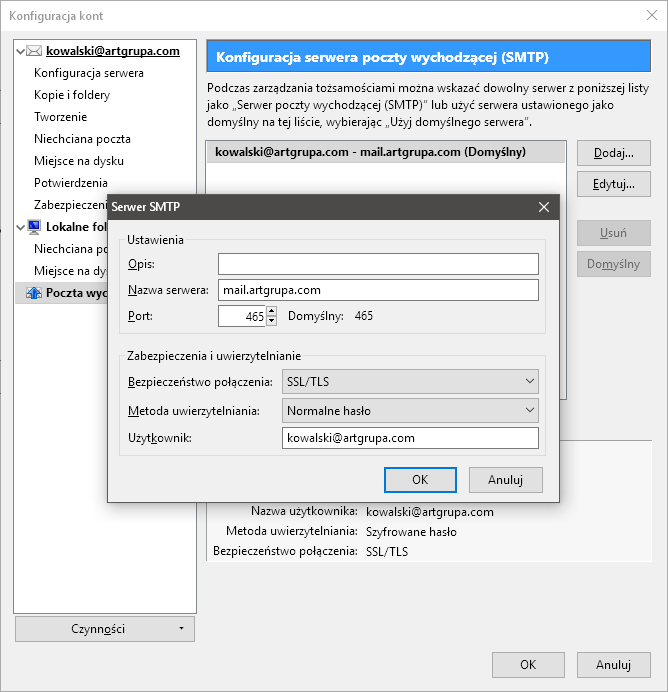Viewport: 668px width, 692px height.
Task: Collapse the Lokalne foldery tree node
Action: tap(20, 228)
